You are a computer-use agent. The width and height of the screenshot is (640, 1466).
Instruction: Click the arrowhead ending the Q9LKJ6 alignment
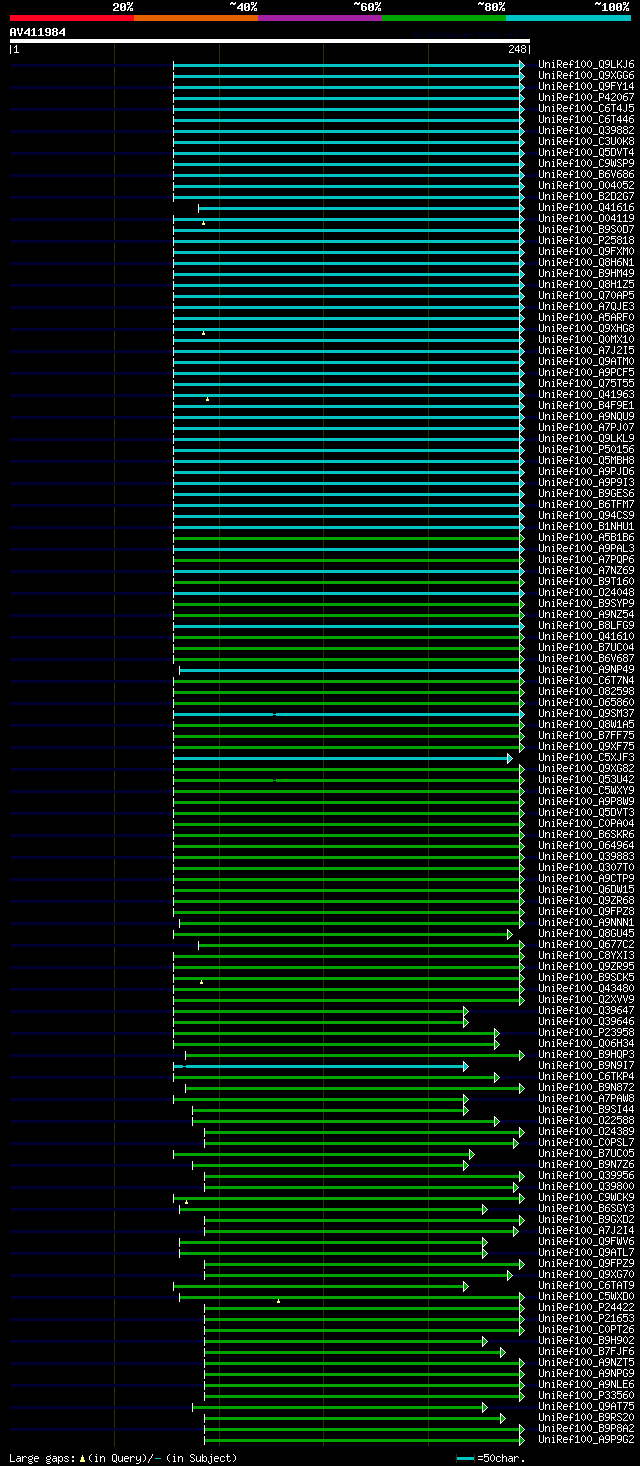(x=521, y=65)
